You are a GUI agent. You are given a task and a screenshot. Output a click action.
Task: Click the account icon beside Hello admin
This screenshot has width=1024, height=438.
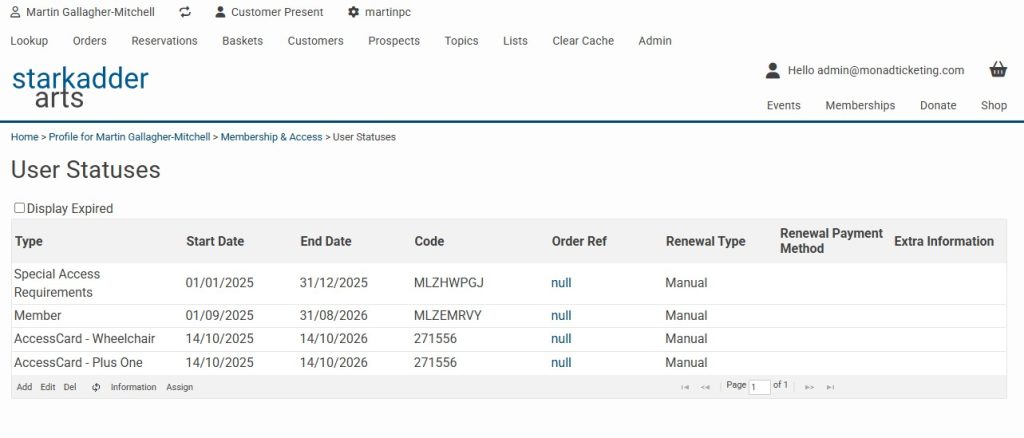(x=772, y=70)
